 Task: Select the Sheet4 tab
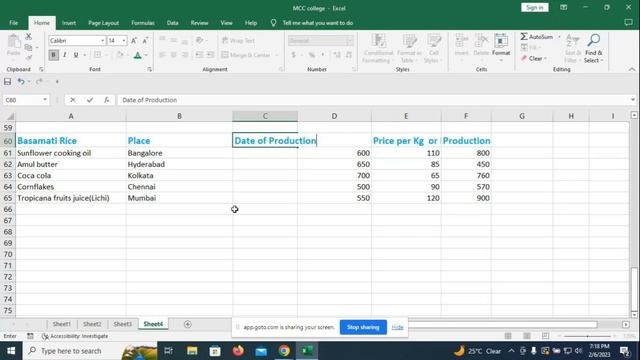point(153,324)
